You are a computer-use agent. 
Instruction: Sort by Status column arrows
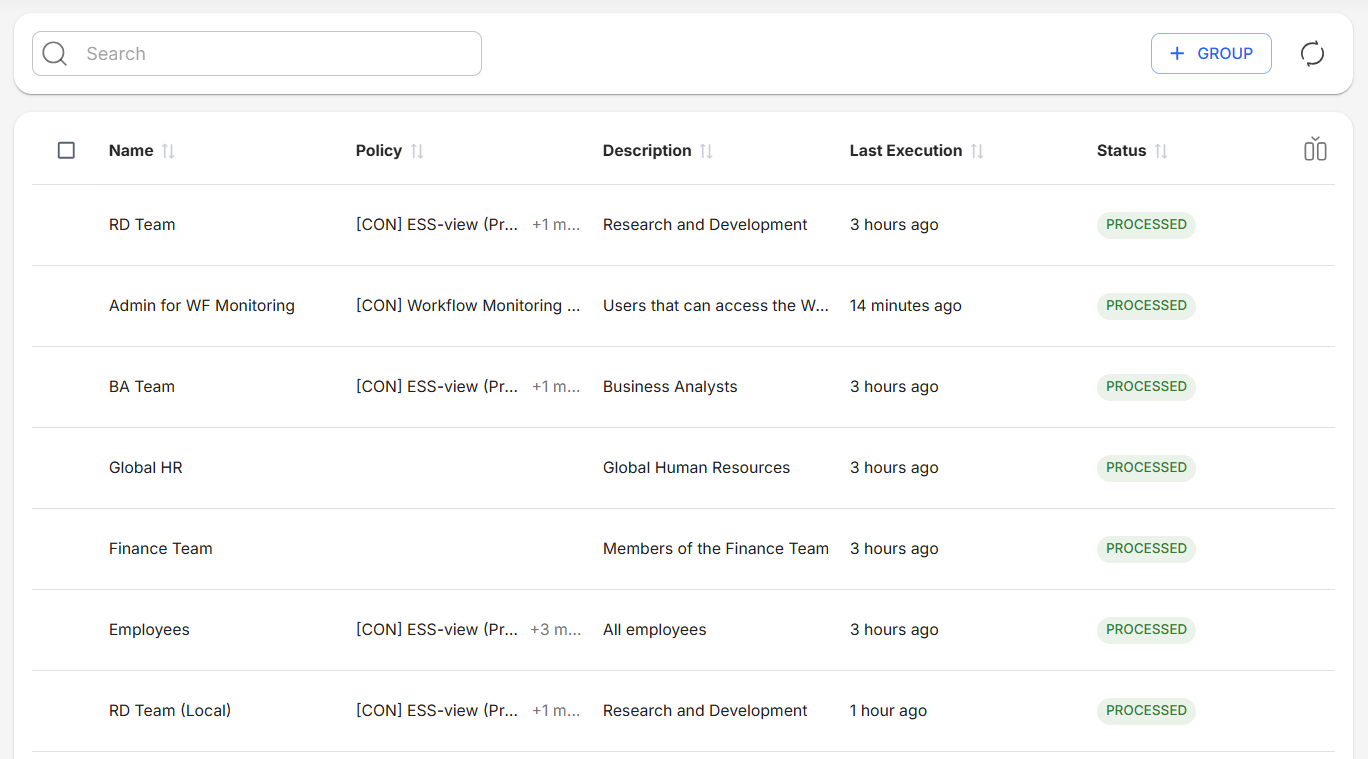coord(1161,151)
